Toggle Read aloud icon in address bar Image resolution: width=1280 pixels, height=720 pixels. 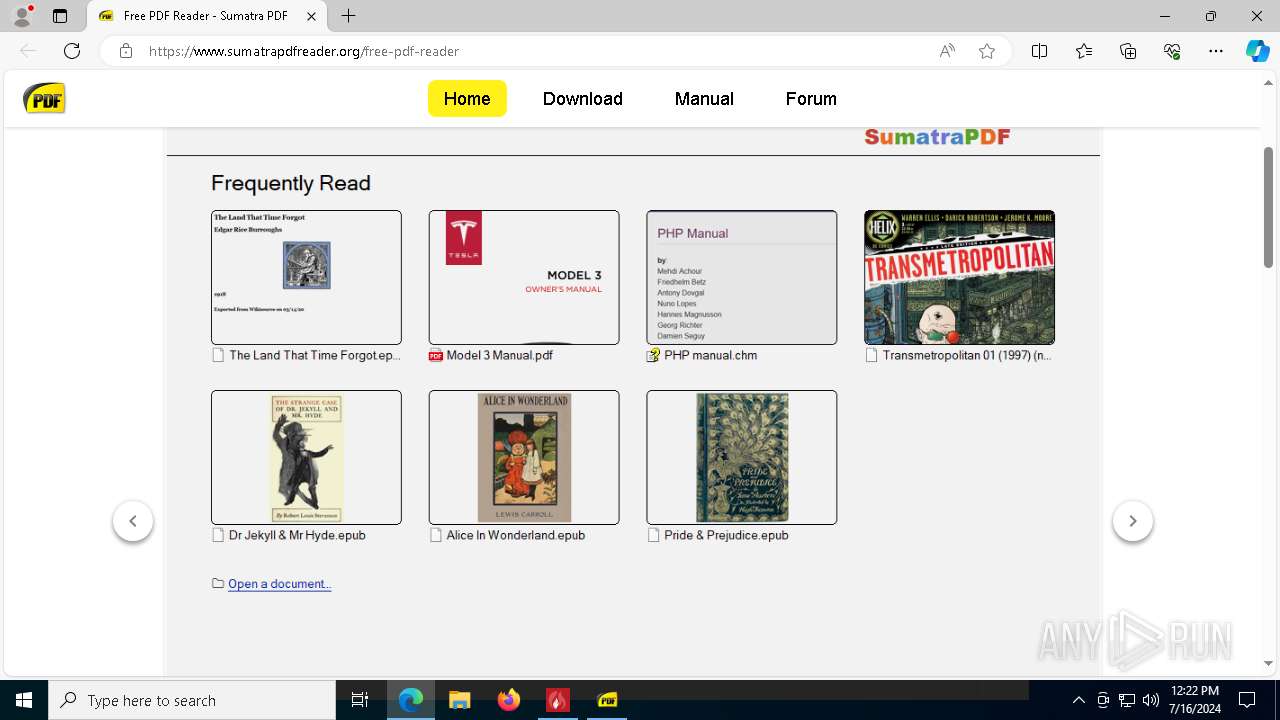click(947, 51)
